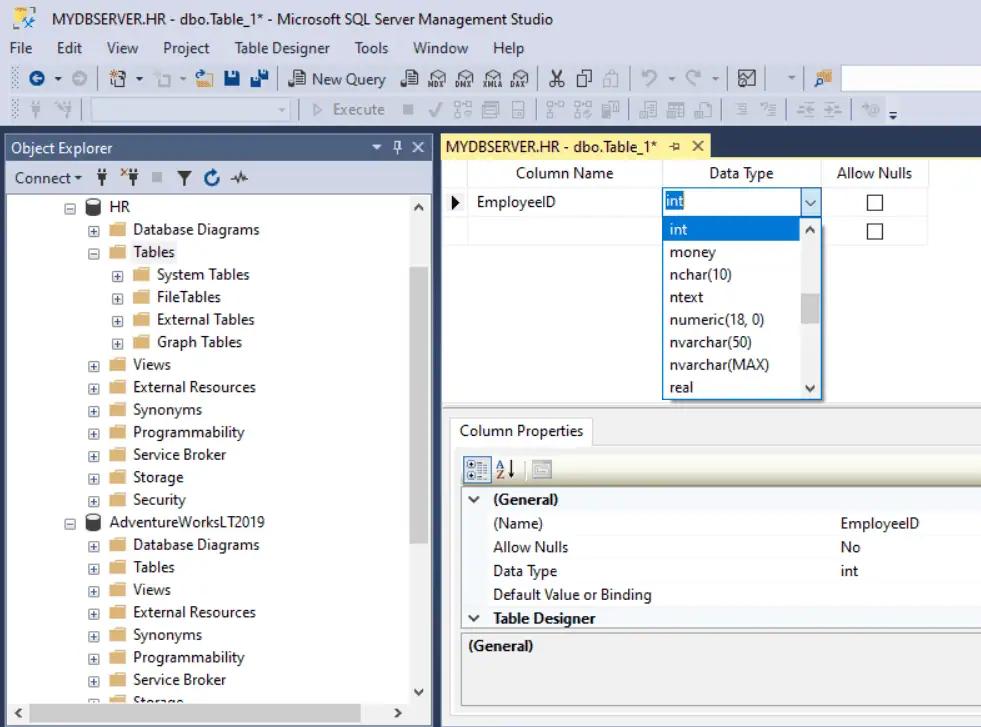981x727 pixels.
Task: Collapse the Table Designer properties section
Action: coord(474,618)
